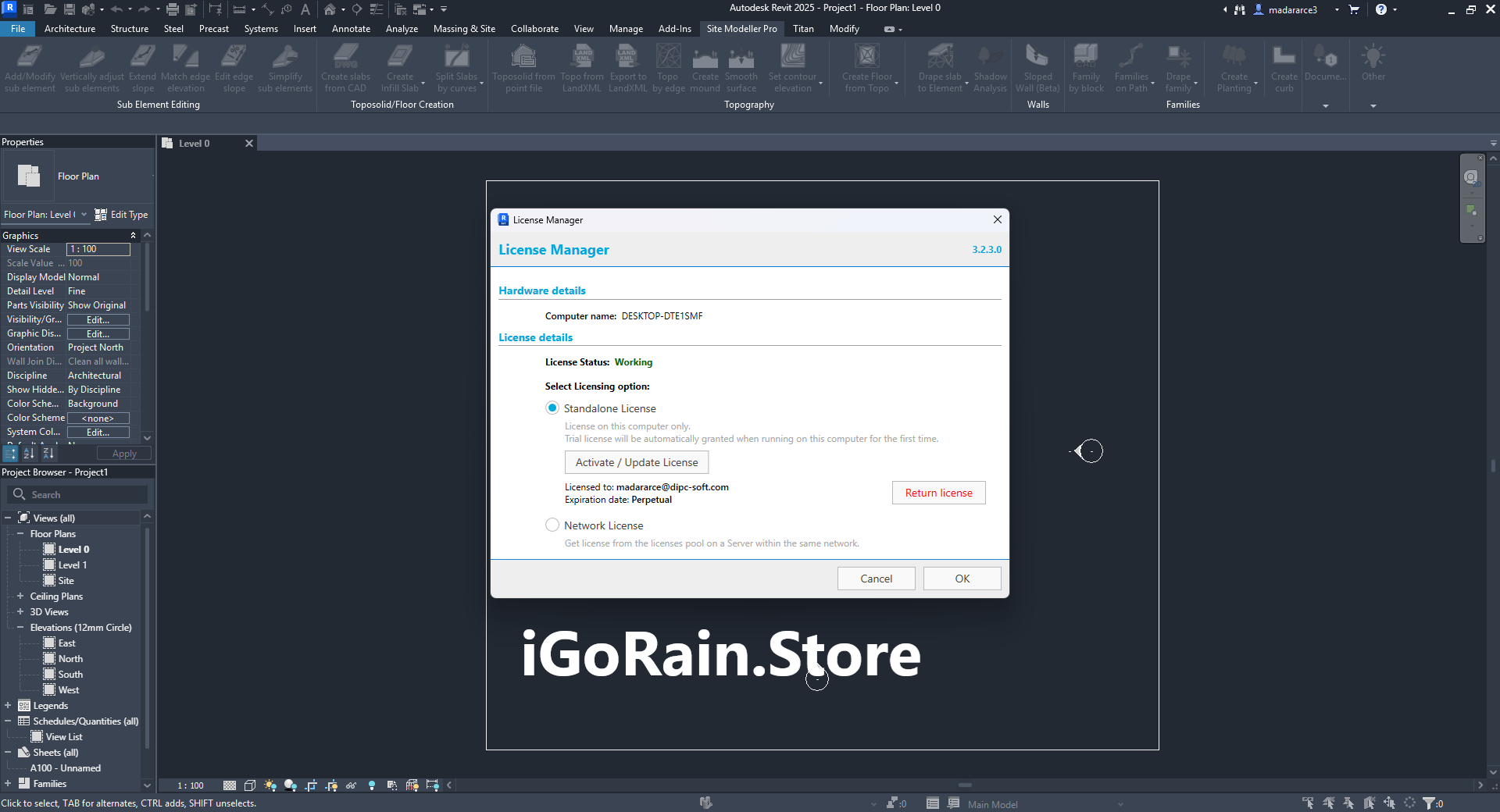
Task: Expand the Ceiling Plans tree node
Action: 20,597
